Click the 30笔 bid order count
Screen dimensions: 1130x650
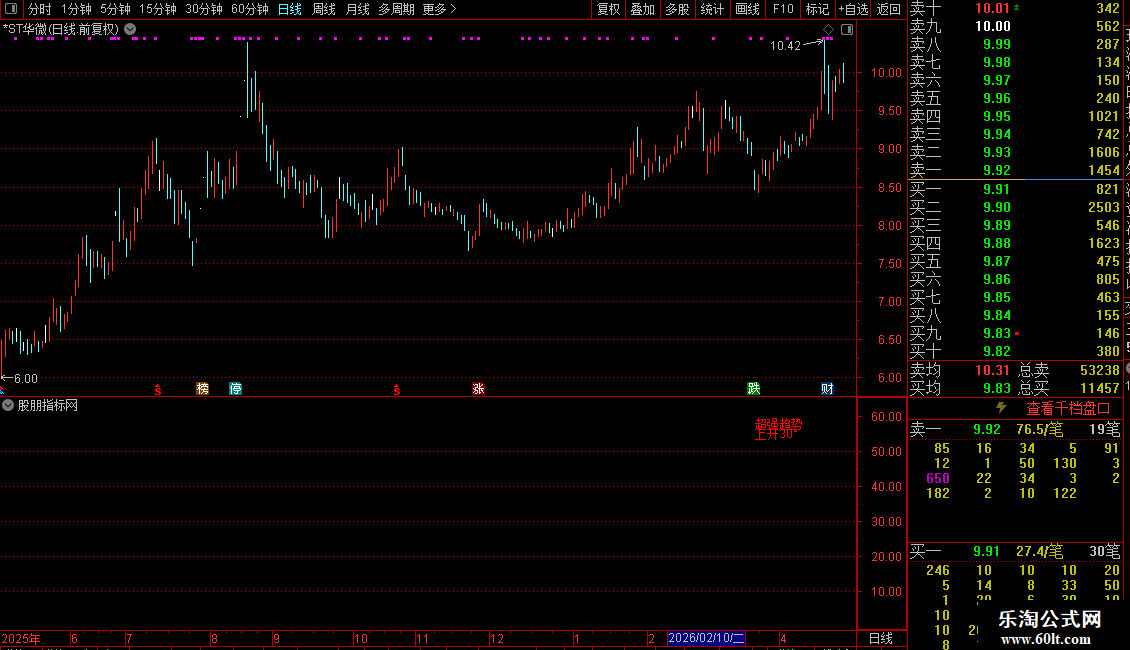coord(1105,551)
